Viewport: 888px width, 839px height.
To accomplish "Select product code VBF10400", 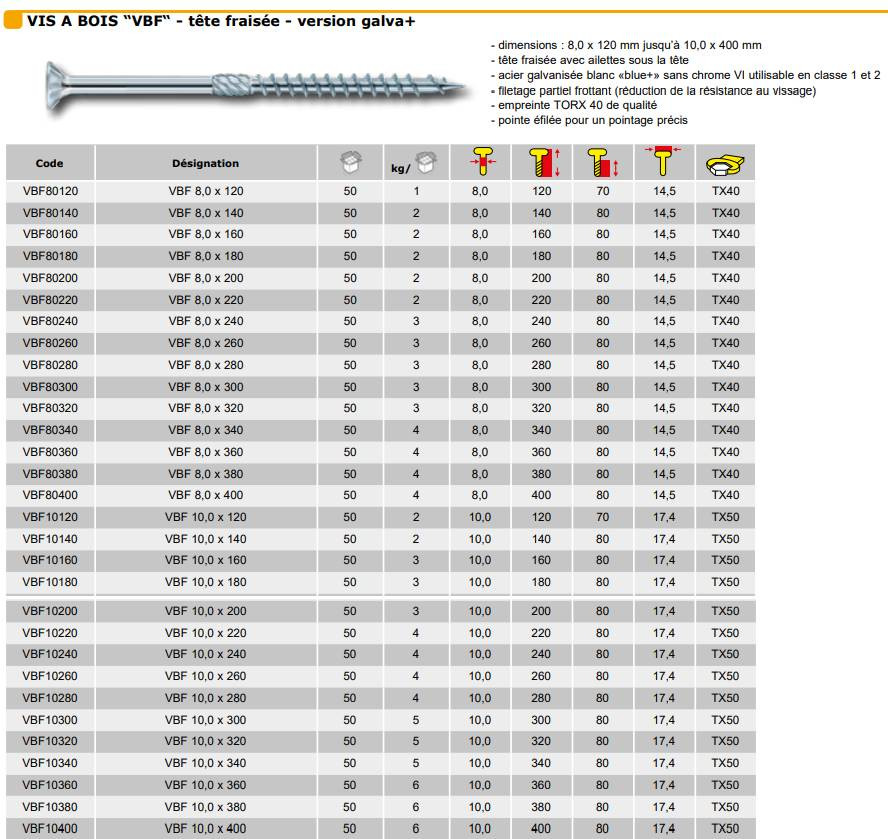I will [x=49, y=829].
